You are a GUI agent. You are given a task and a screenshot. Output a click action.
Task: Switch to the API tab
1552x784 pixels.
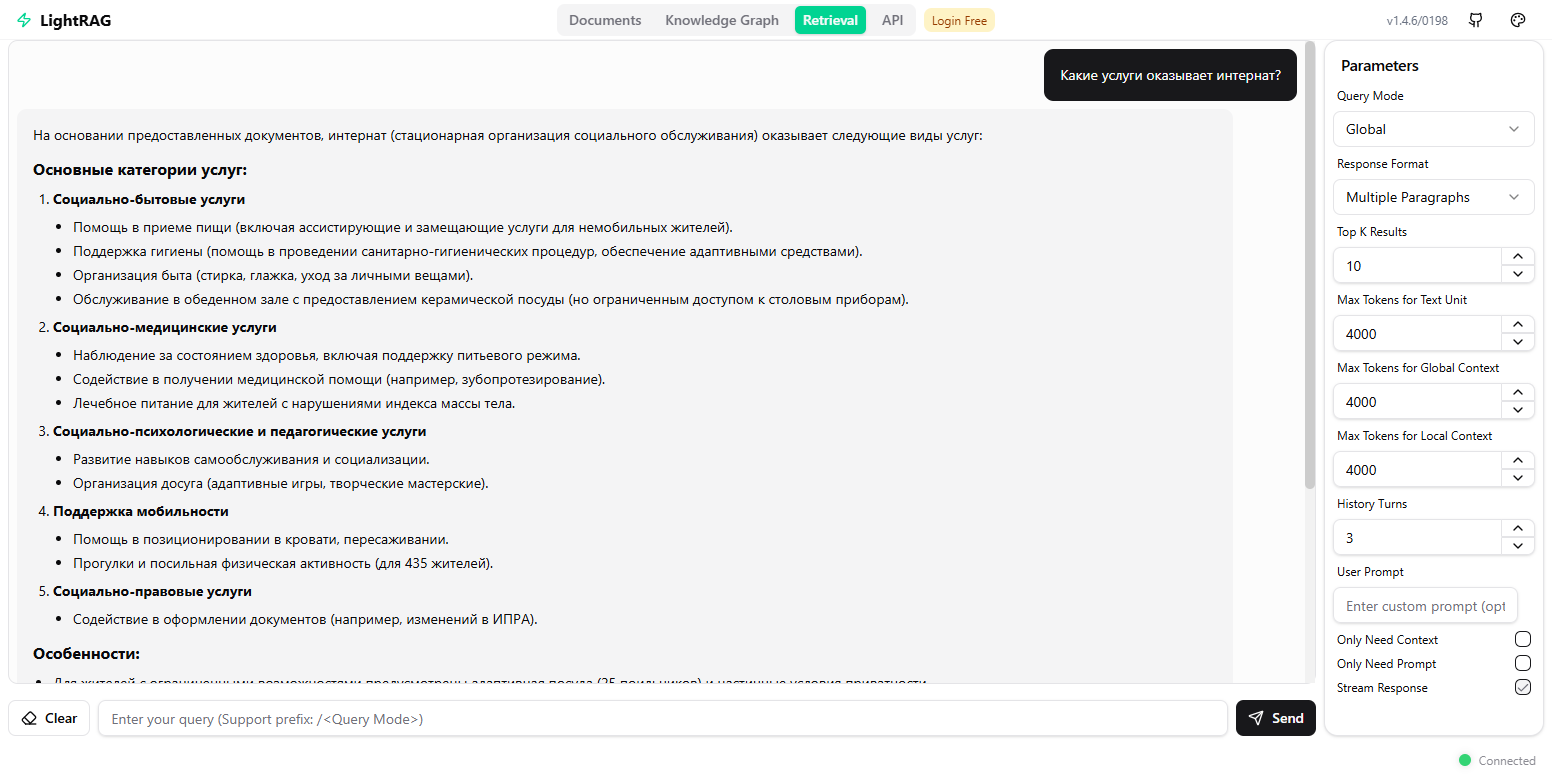pos(892,20)
